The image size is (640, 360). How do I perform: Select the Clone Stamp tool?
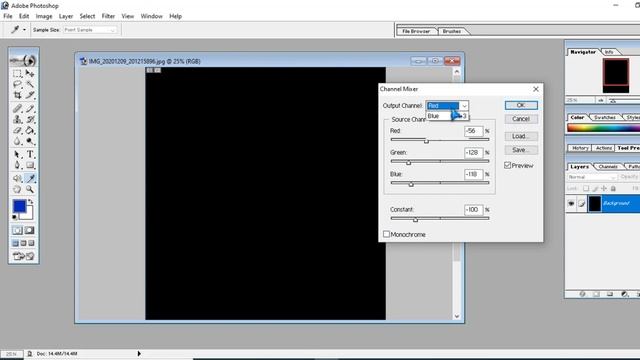tap(17, 119)
